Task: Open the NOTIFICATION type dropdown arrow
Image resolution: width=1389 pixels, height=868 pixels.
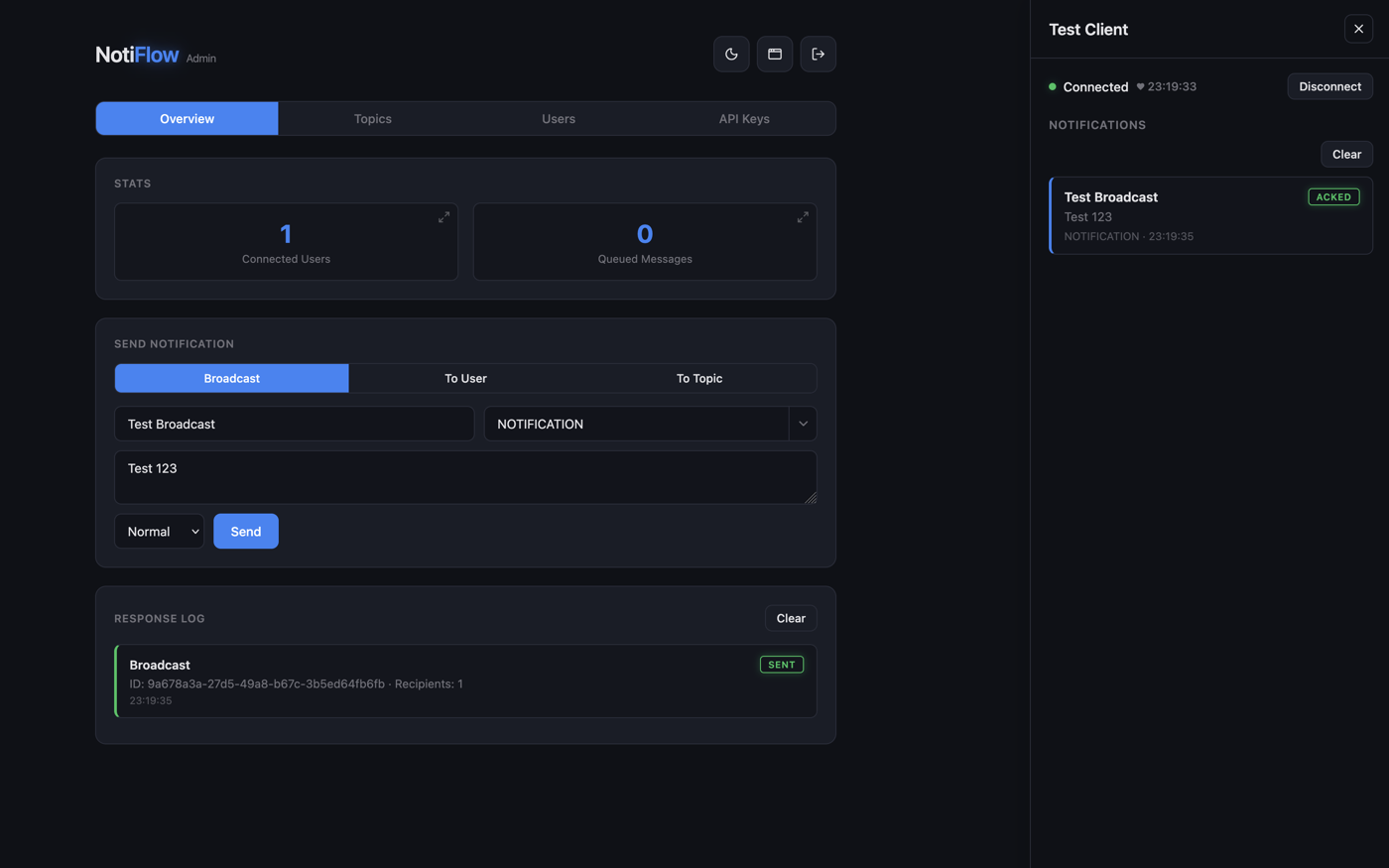Action: (803, 424)
